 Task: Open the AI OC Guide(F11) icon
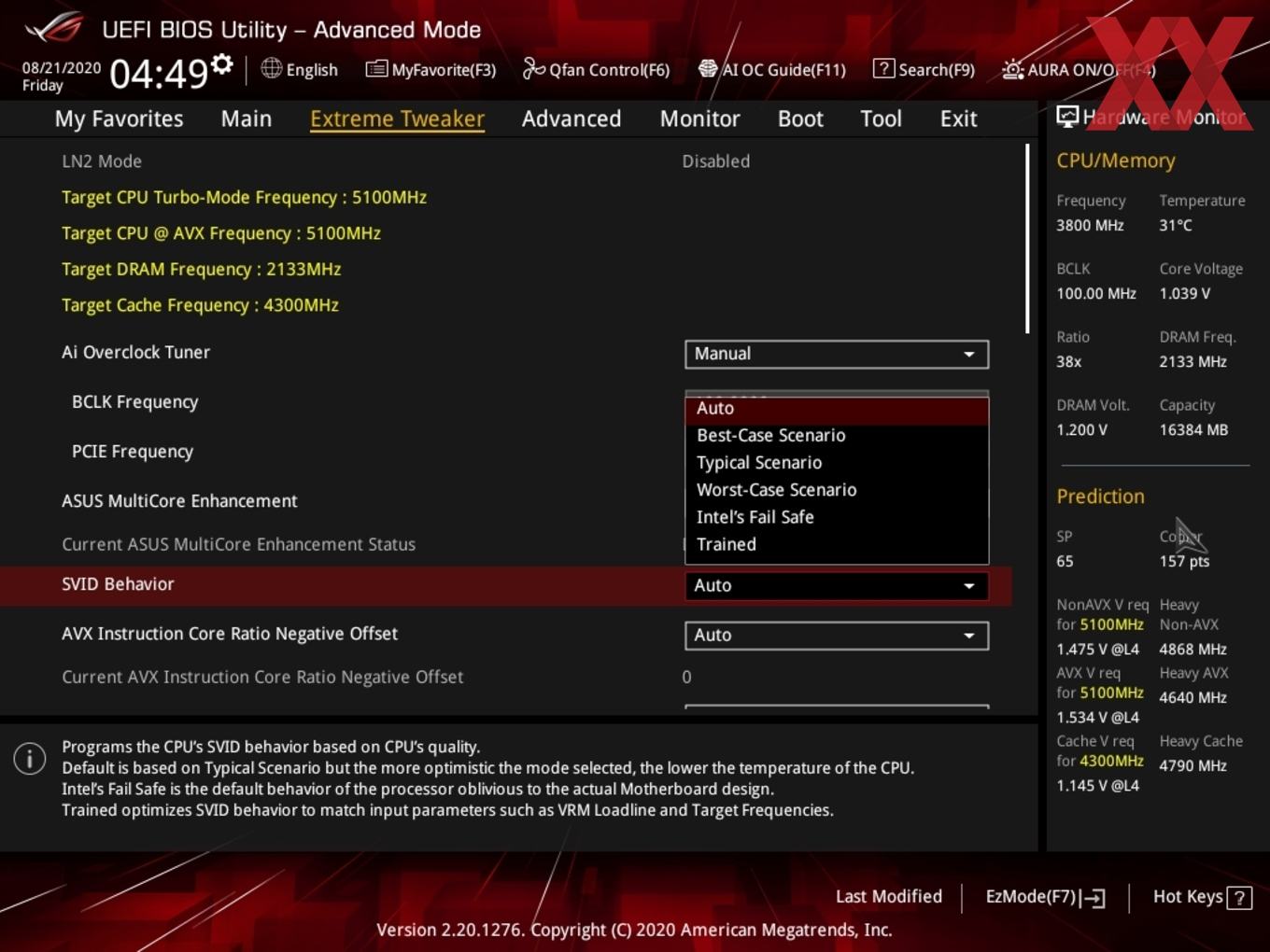(708, 68)
